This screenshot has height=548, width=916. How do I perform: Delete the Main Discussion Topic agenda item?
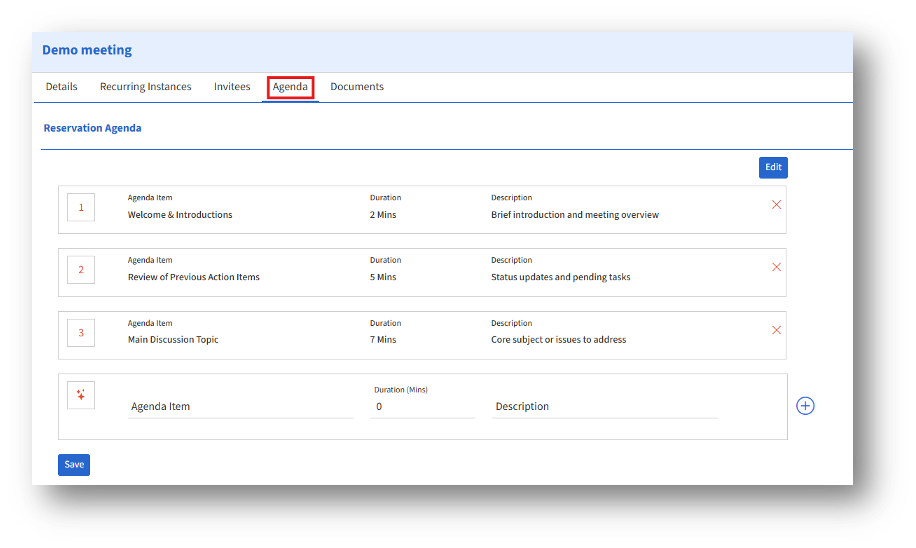[776, 330]
